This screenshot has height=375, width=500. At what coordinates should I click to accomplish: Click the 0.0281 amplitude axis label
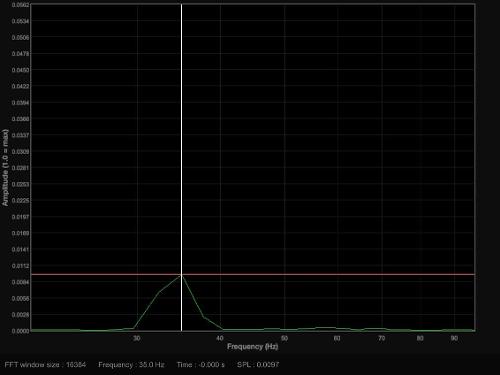(20, 168)
